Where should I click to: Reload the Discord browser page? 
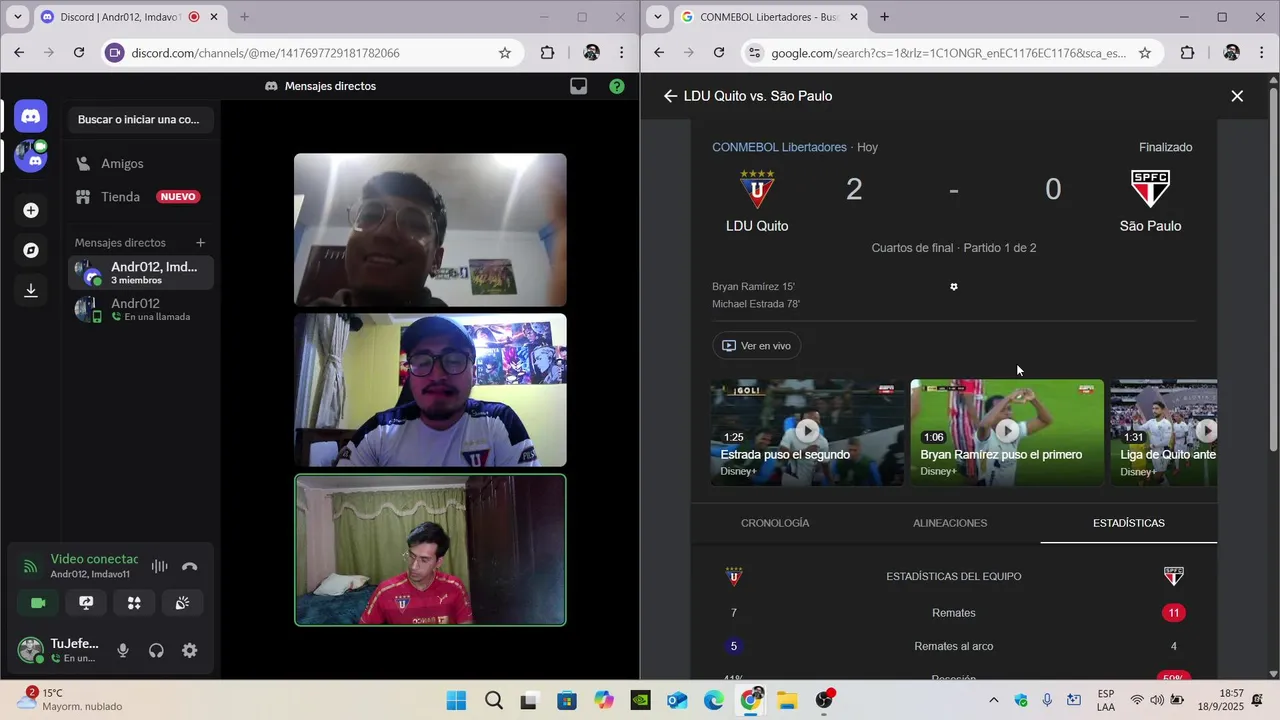tap(79, 53)
